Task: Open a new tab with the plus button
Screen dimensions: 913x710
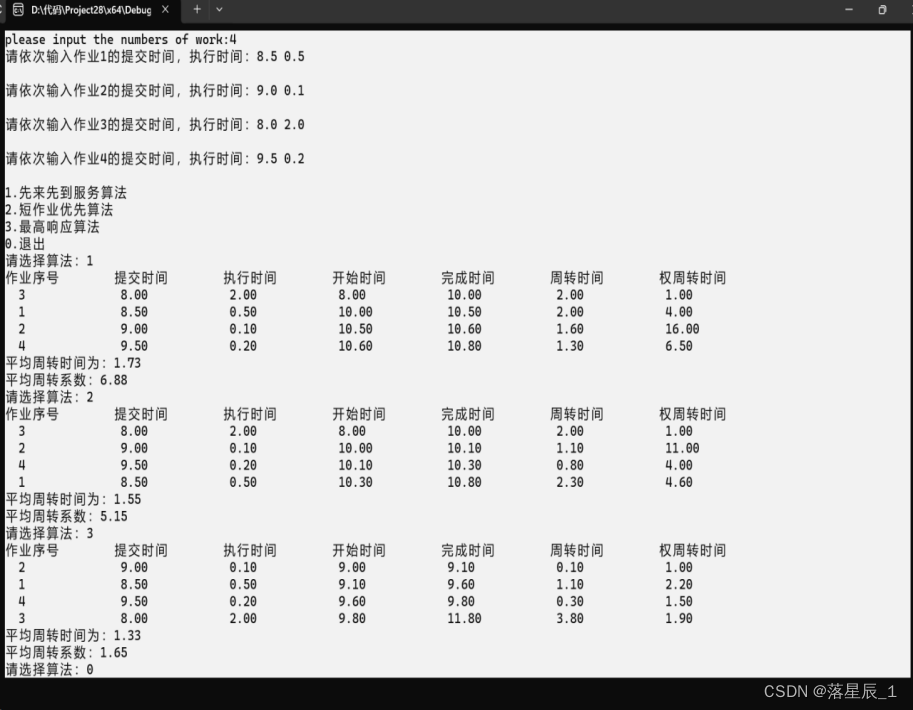Action: tap(197, 10)
